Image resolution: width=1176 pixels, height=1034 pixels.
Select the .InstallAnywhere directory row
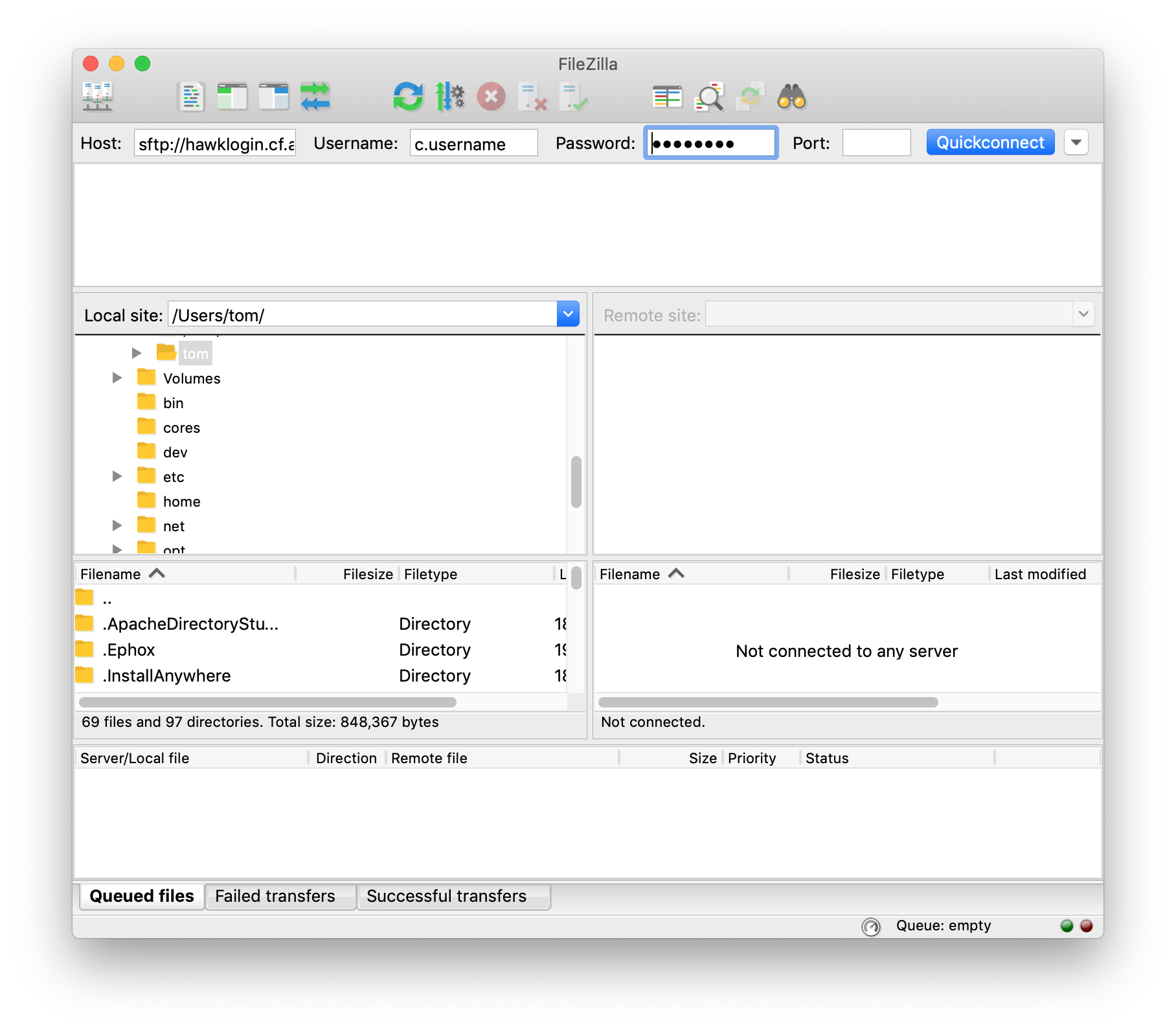pyautogui.click(x=321, y=676)
